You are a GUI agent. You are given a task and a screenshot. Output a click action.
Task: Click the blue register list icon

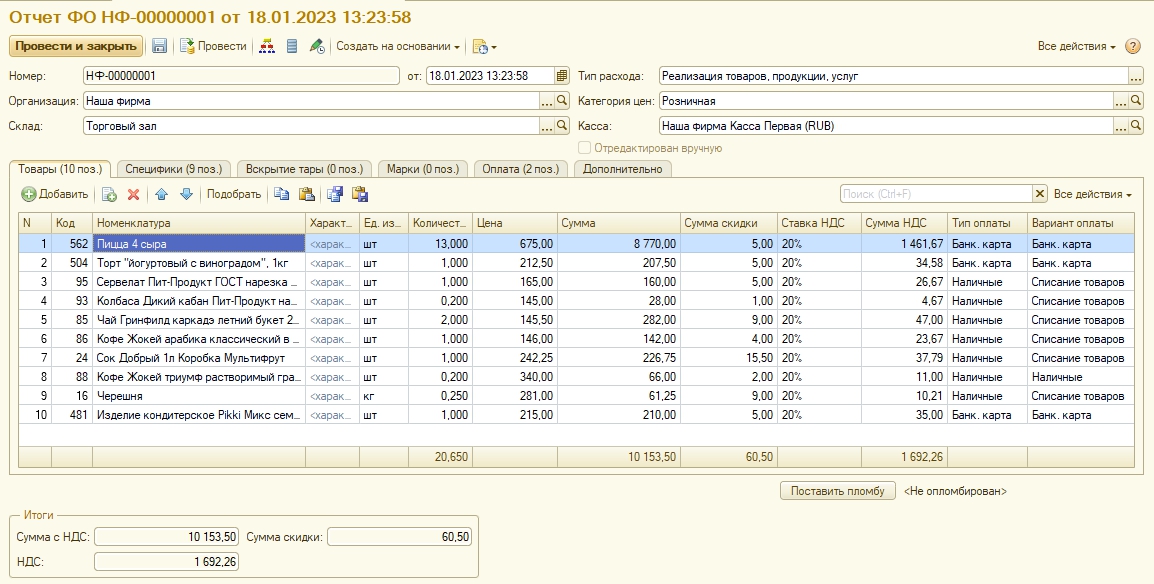(x=292, y=46)
